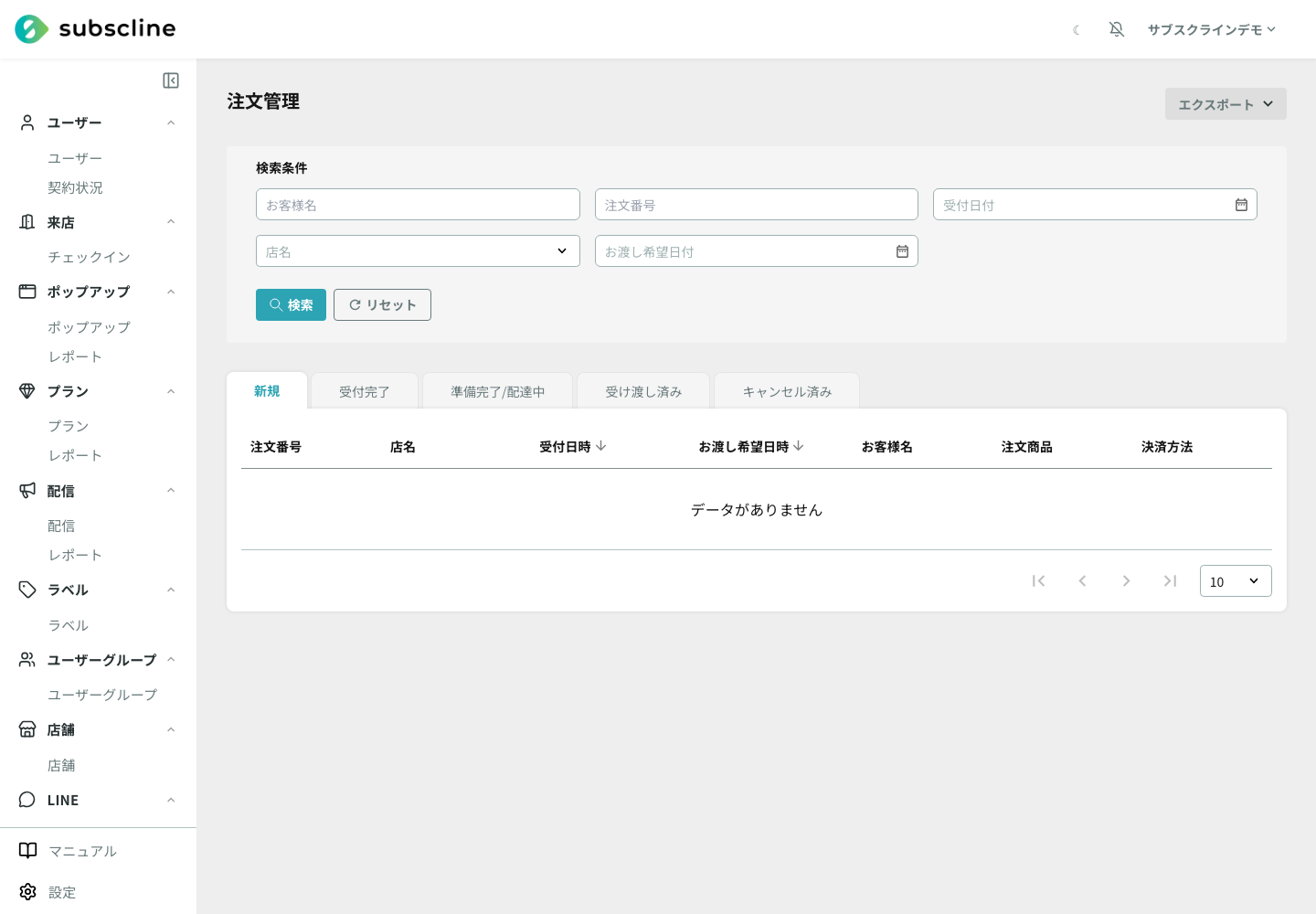Image resolution: width=1316 pixels, height=914 pixels.
Task: Collapse the ユーザーグループ section chevron
Action: coord(171,660)
